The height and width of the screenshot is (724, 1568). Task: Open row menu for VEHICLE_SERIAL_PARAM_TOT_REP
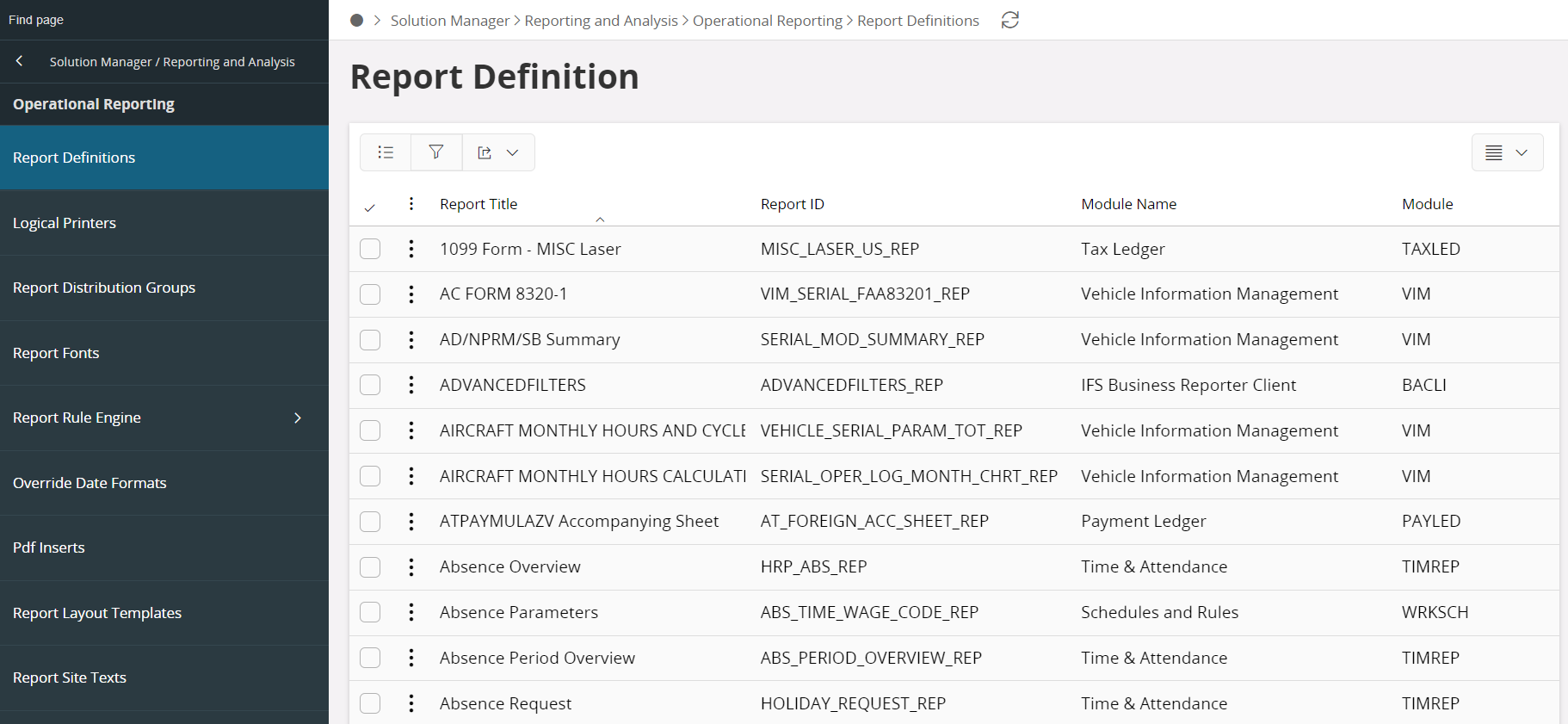(411, 430)
